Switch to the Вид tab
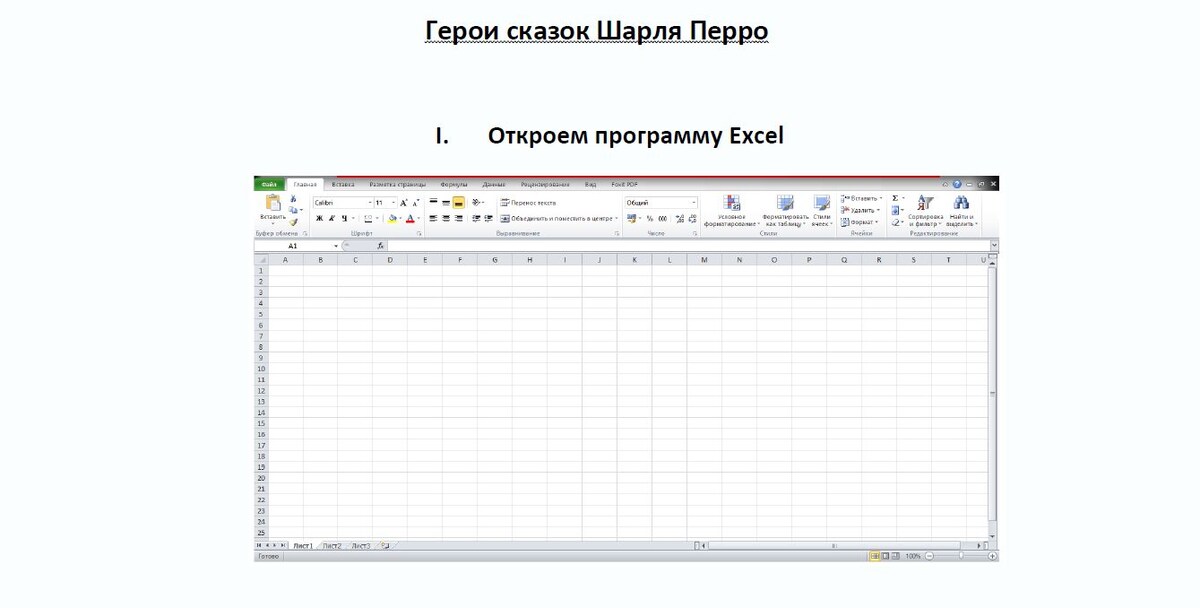Screen dimensions: 1200x608 pos(590,184)
